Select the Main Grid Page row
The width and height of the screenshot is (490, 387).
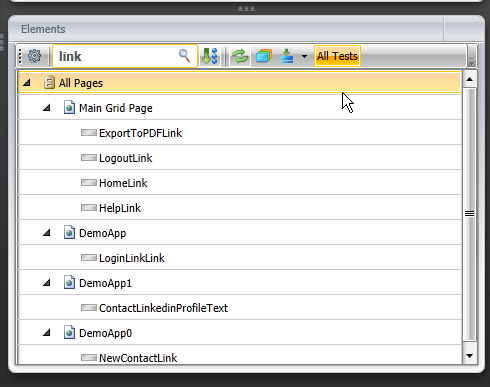pyautogui.click(x=239, y=108)
